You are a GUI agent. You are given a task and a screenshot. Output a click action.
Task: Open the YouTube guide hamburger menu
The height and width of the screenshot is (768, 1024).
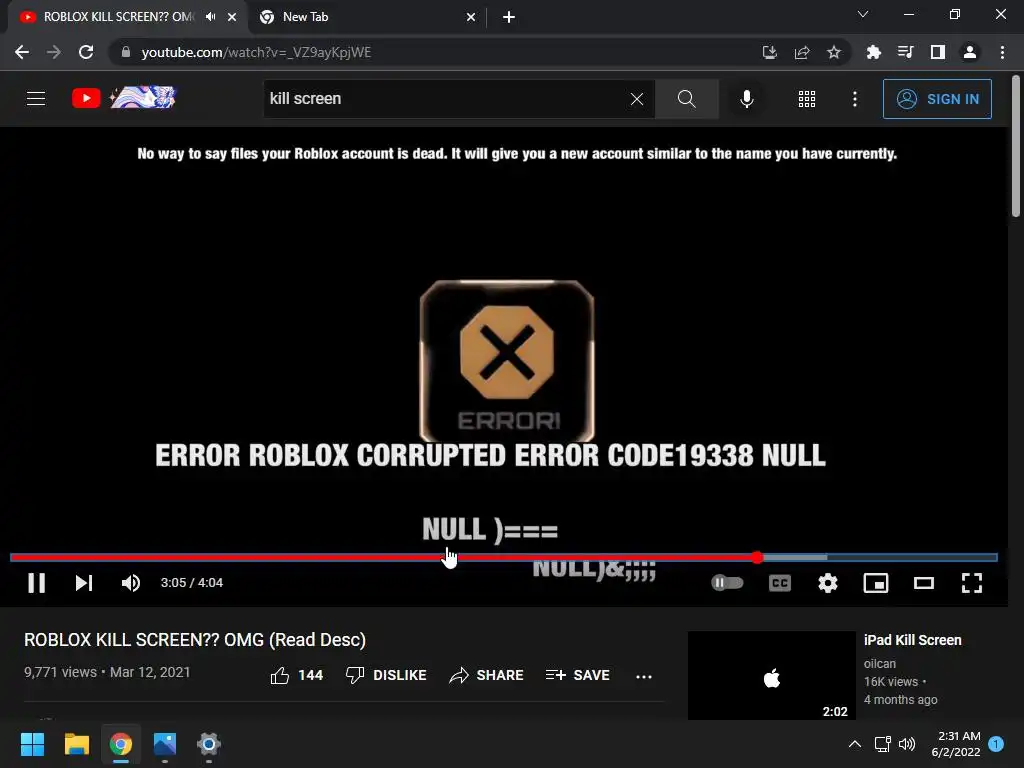tap(36, 99)
